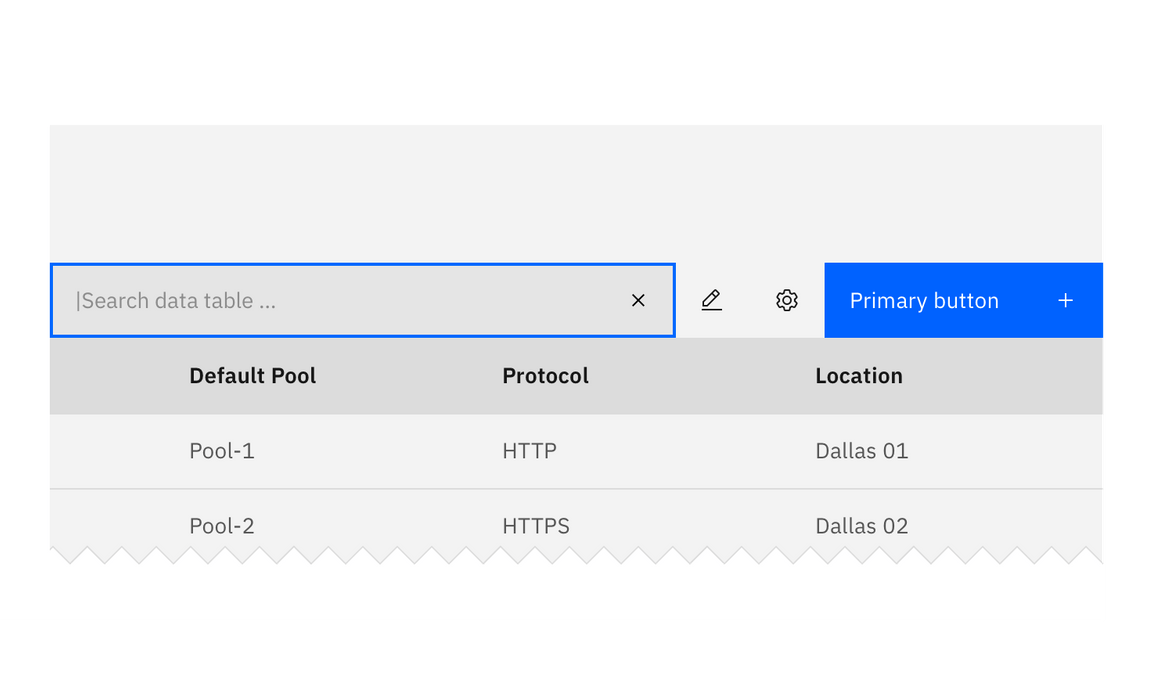Select the Dallas 02 location cell
The width and height of the screenshot is (1152, 689).
coord(862,526)
